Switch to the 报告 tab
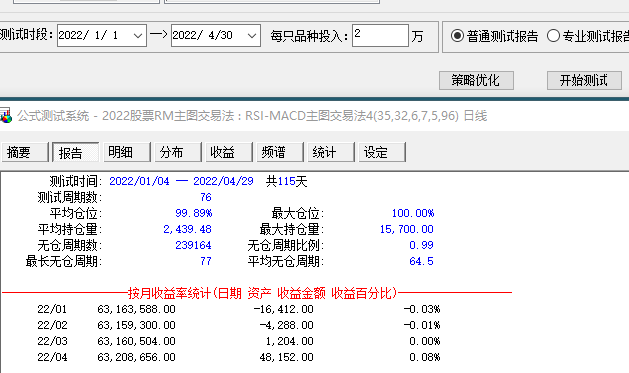 75,152
